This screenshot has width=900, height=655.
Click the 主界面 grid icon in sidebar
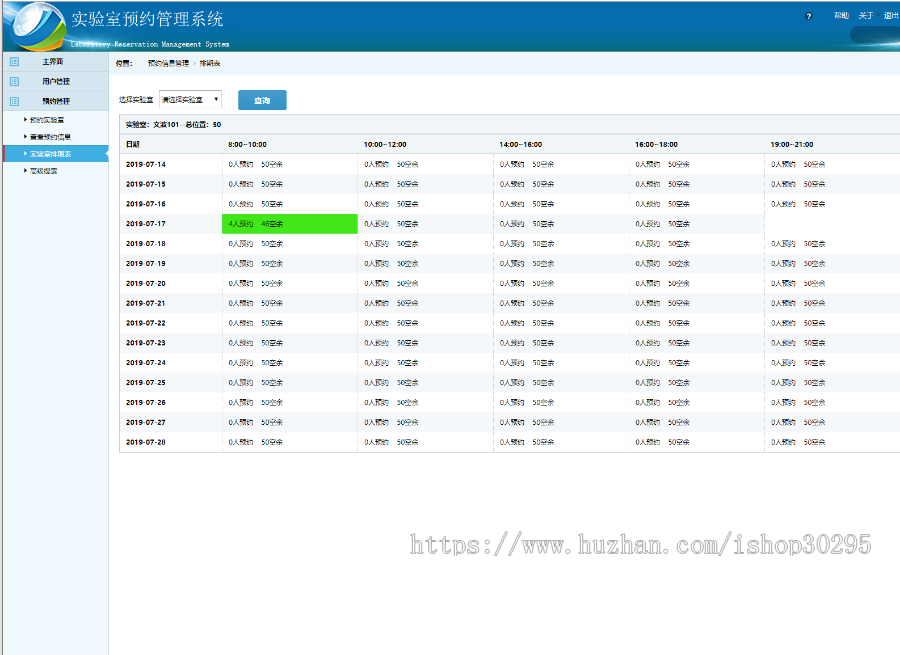[x=14, y=61]
